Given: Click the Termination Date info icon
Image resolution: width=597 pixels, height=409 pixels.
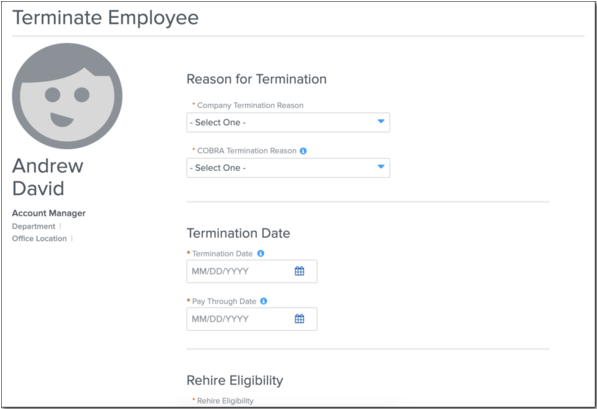Looking at the screenshot, I should coord(261,254).
